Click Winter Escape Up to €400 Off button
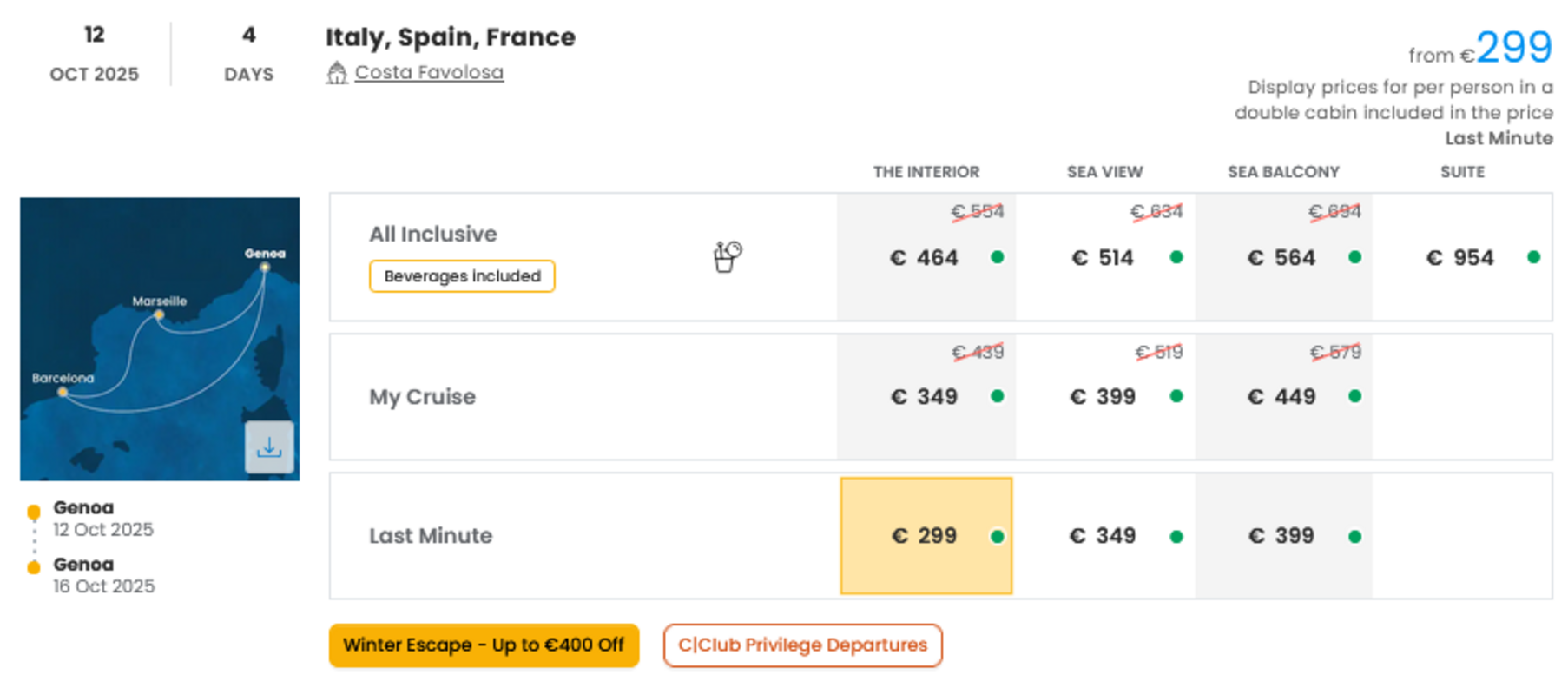 484,645
